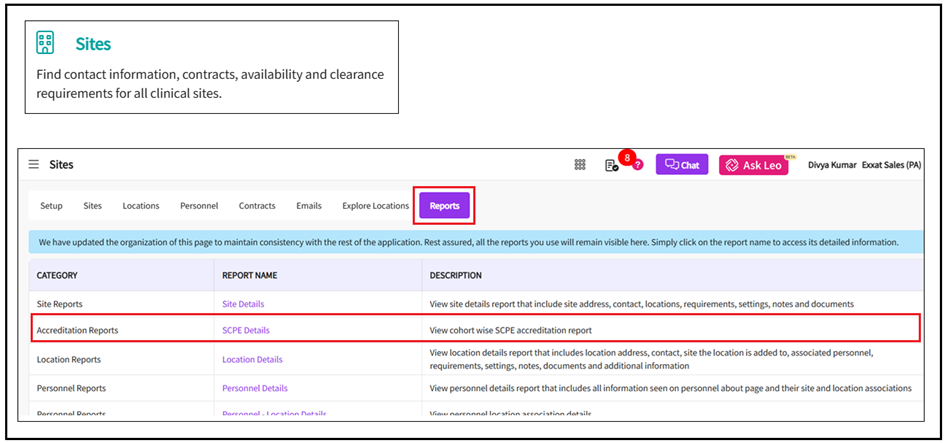
Task: Launch the Ask Leo assistant
Action: click(x=753, y=165)
